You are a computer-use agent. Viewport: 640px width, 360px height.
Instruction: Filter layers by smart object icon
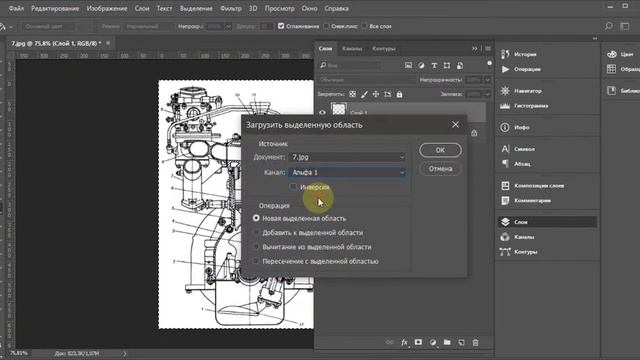460,65
